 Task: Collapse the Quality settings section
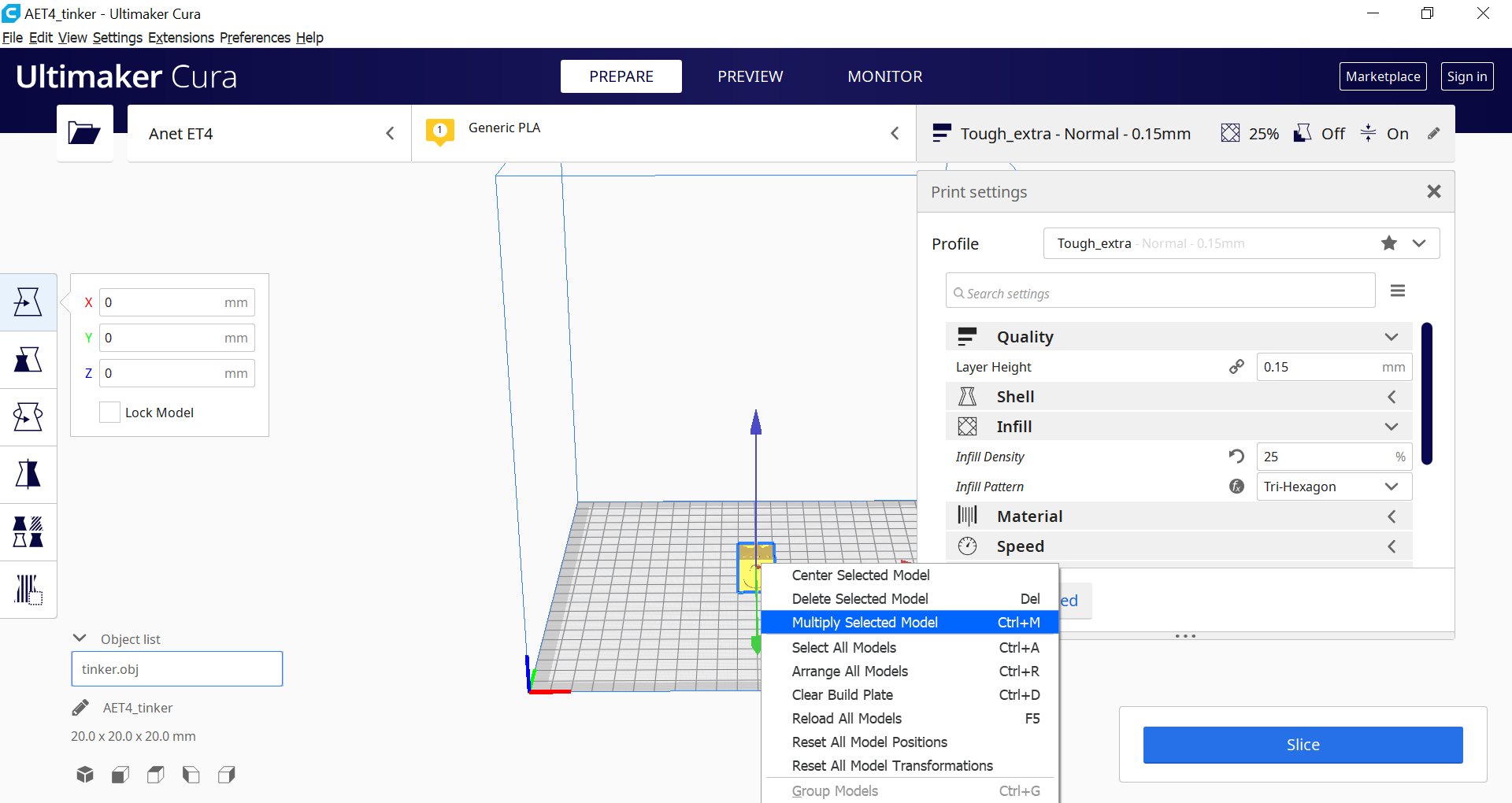(x=1179, y=337)
